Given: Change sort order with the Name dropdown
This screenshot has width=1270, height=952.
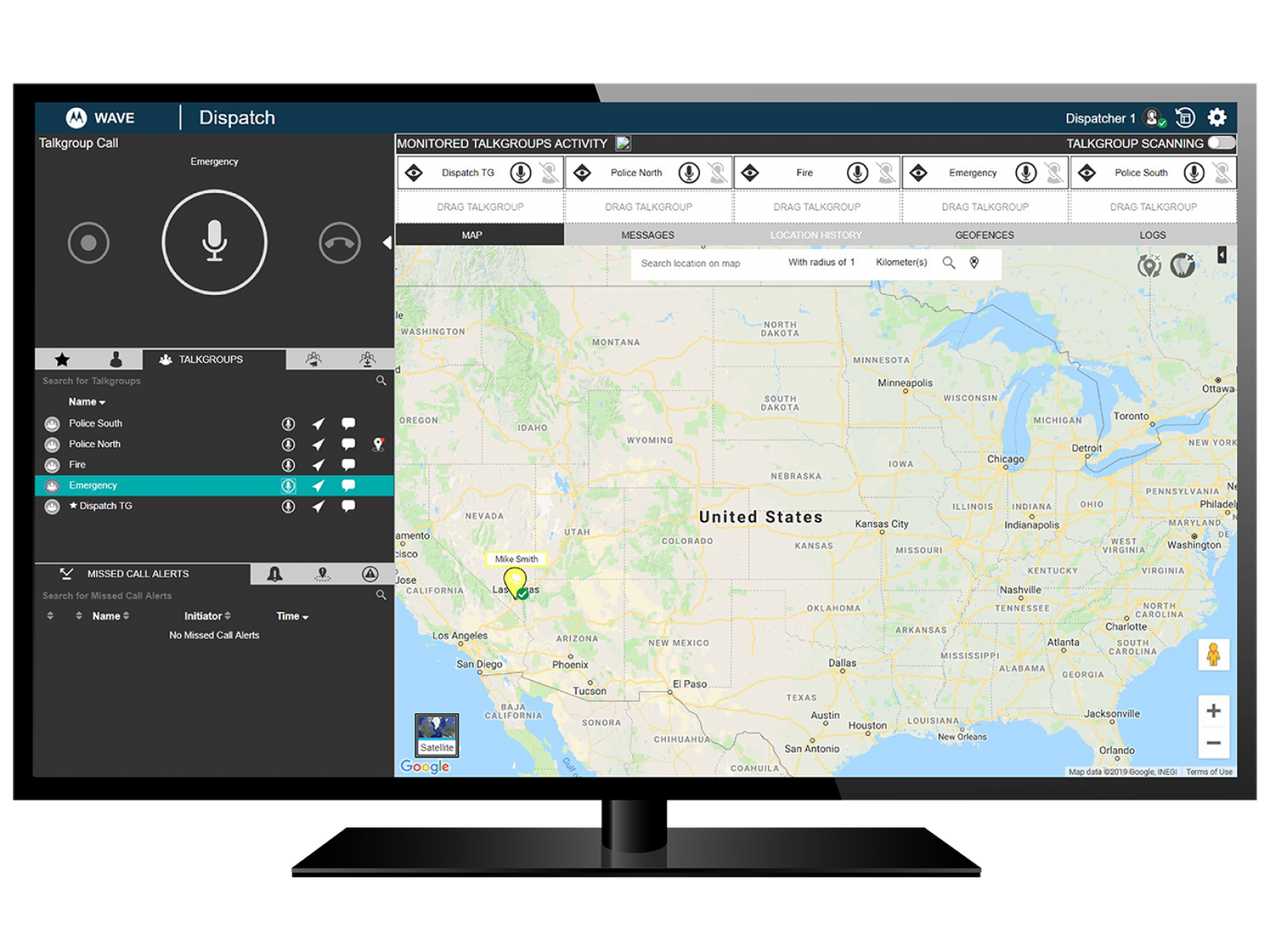Looking at the screenshot, I should [x=86, y=401].
